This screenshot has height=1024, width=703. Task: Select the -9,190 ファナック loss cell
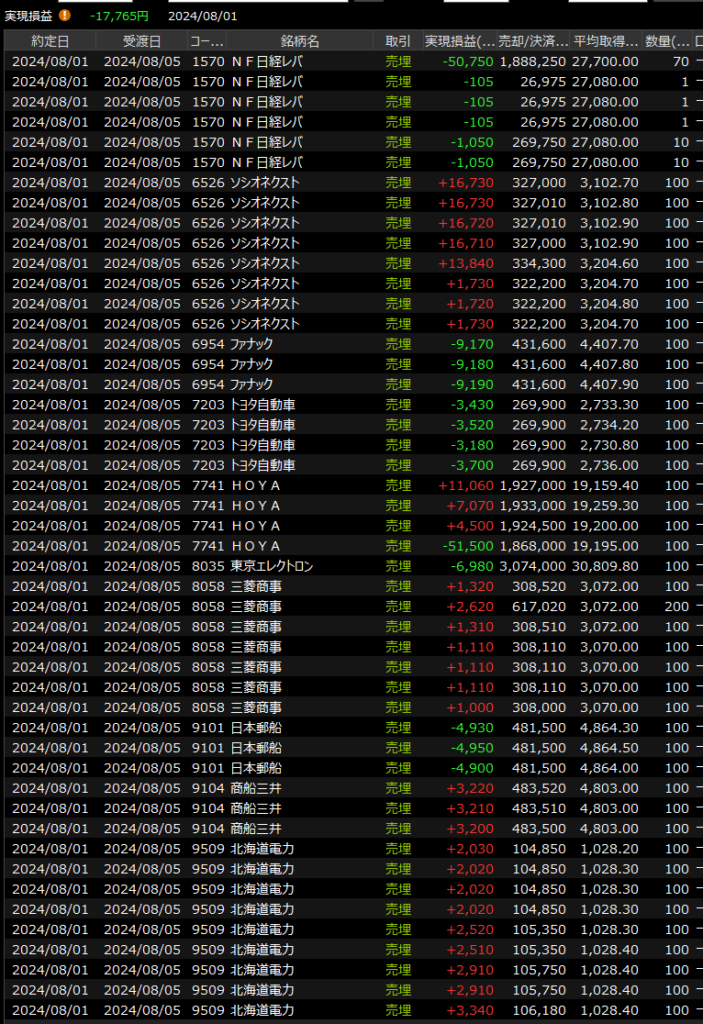[x=472, y=385]
